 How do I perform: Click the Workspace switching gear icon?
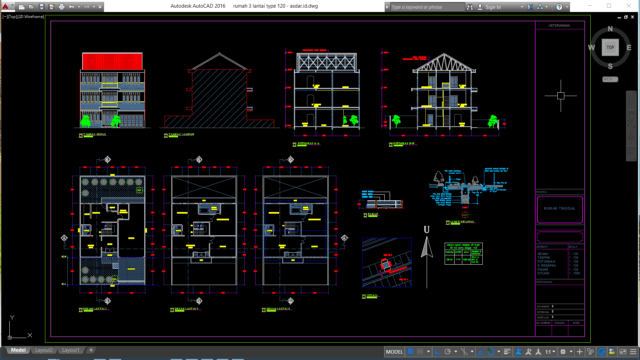tap(563, 352)
